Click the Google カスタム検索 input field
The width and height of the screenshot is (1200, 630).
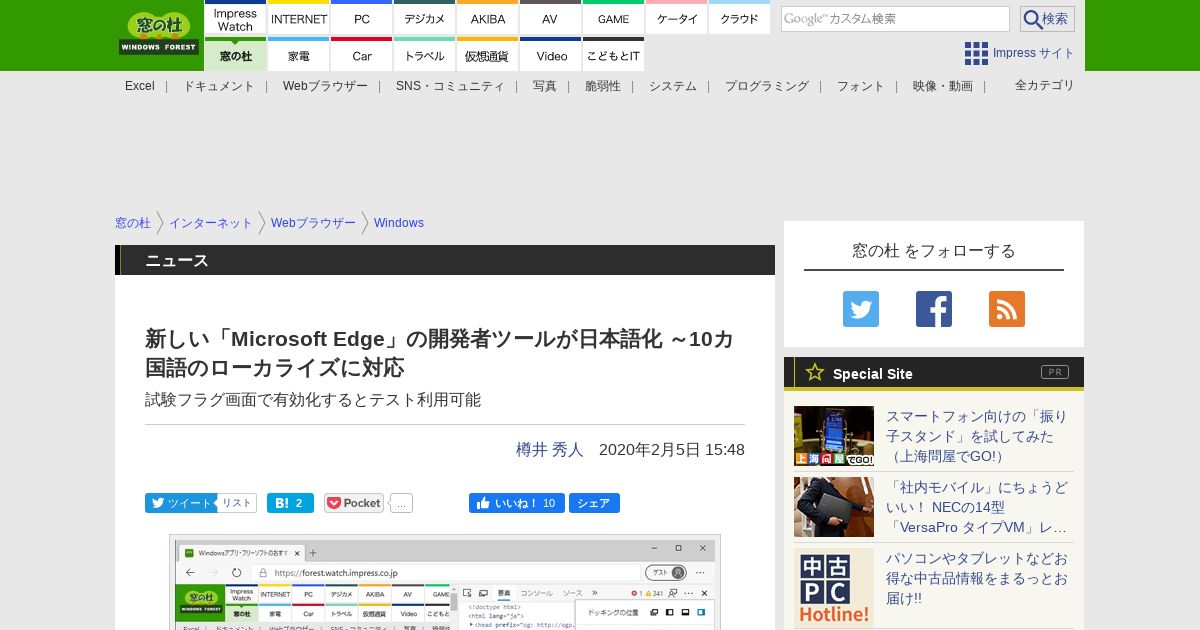point(895,19)
